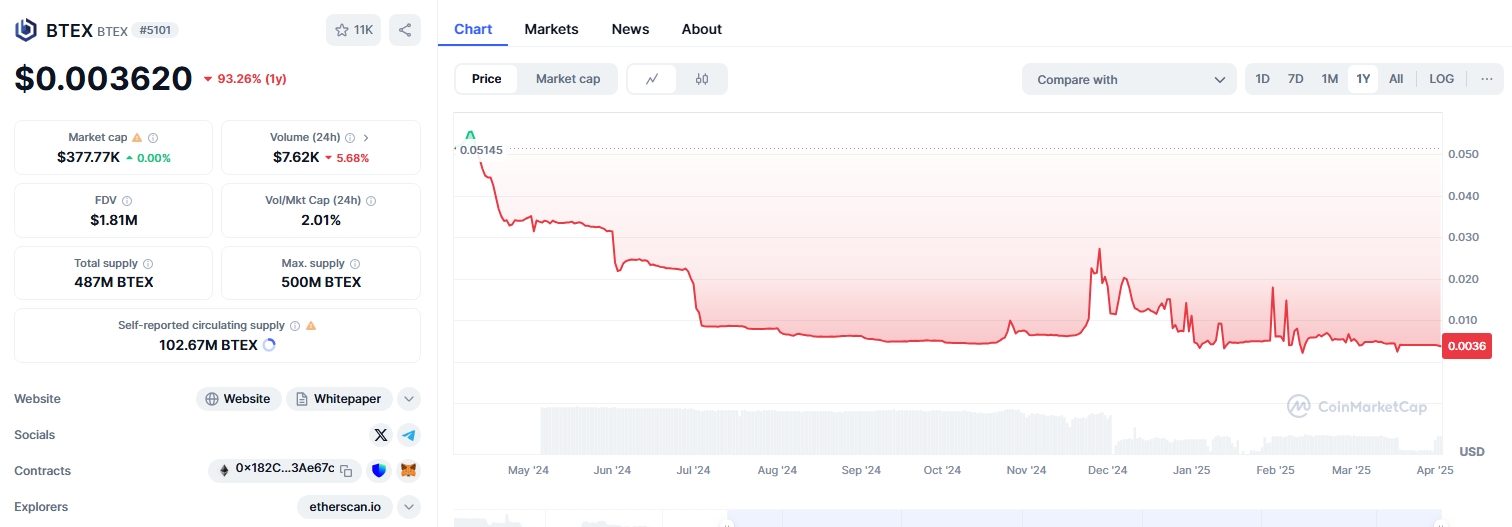Click the shield wallet icon
The width and height of the screenshot is (1512, 527).
click(x=379, y=470)
